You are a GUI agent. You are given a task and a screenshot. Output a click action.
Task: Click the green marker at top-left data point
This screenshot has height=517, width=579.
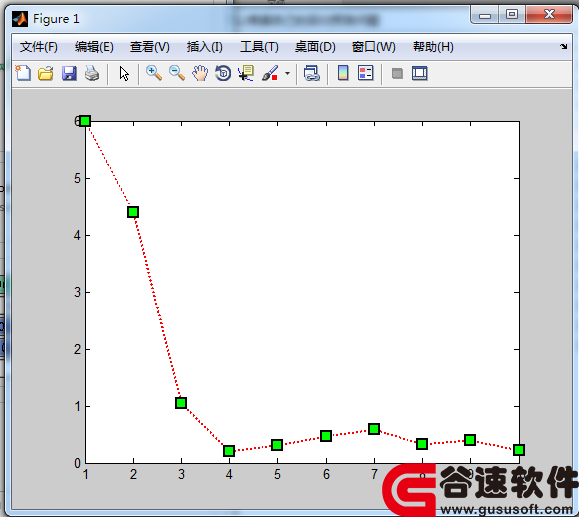point(85,121)
